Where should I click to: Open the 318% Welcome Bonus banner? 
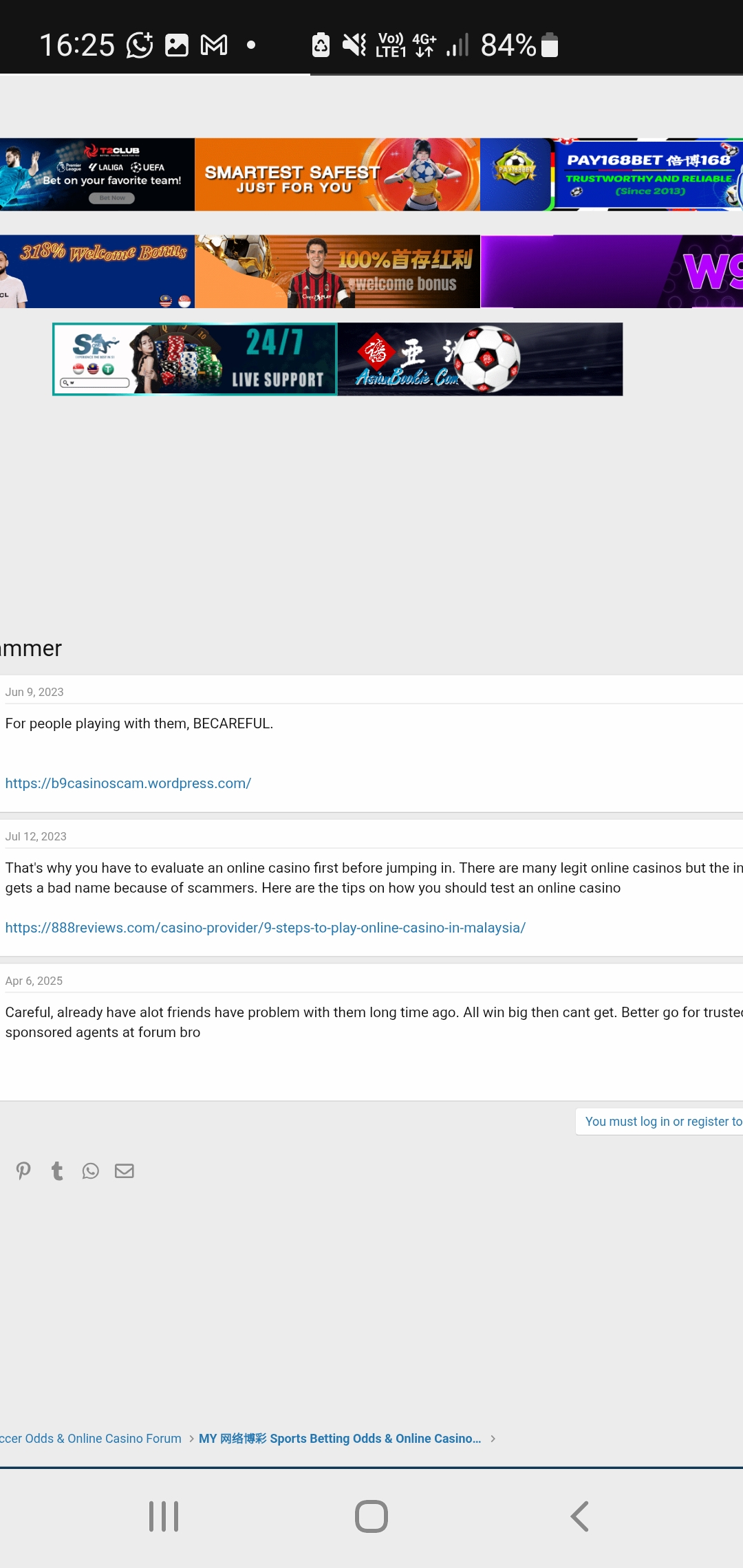coord(97,272)
